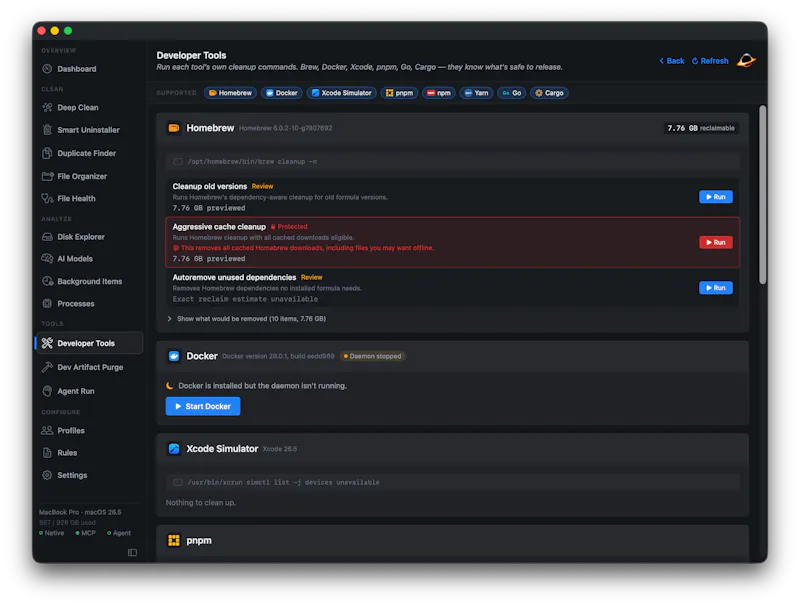Image resolution: width=800 pixels, height=606 pixels.
Task: Open Dev Artifact Purge
Action: 90,367
